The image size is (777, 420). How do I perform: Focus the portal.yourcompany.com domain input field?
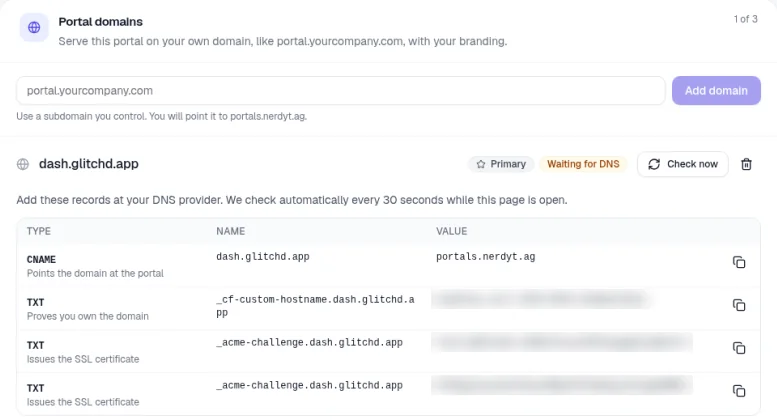[x=340, y=91]
